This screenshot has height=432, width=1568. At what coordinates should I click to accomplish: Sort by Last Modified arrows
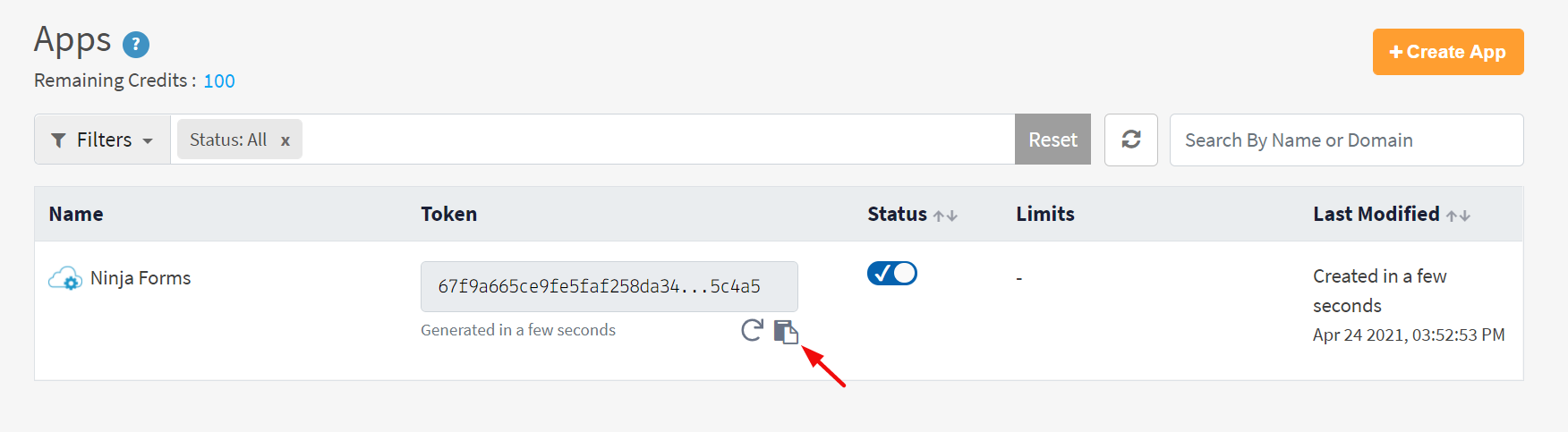point(1458,216)
